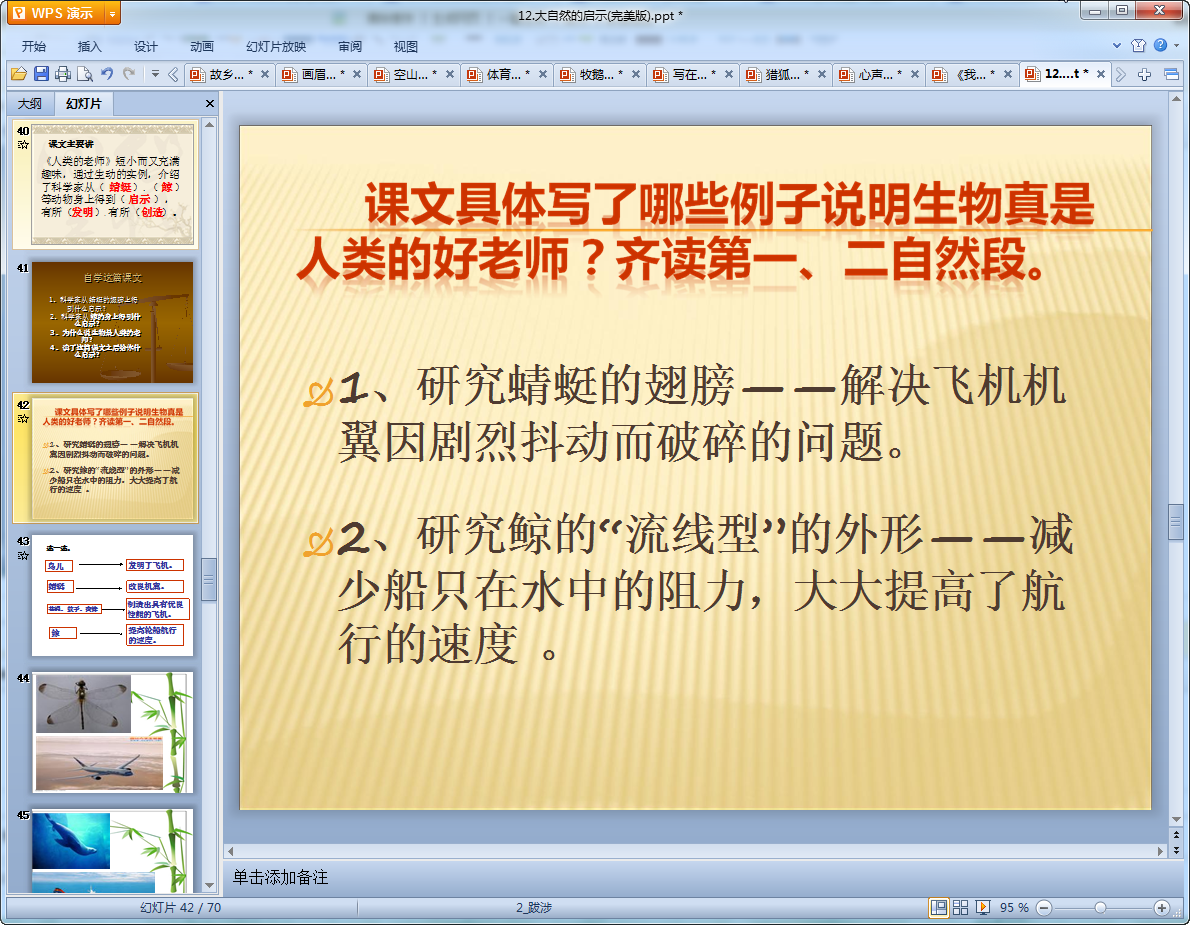Undo the last action
This screenshot has height=925, width=1190.
[x=107, y=74]
